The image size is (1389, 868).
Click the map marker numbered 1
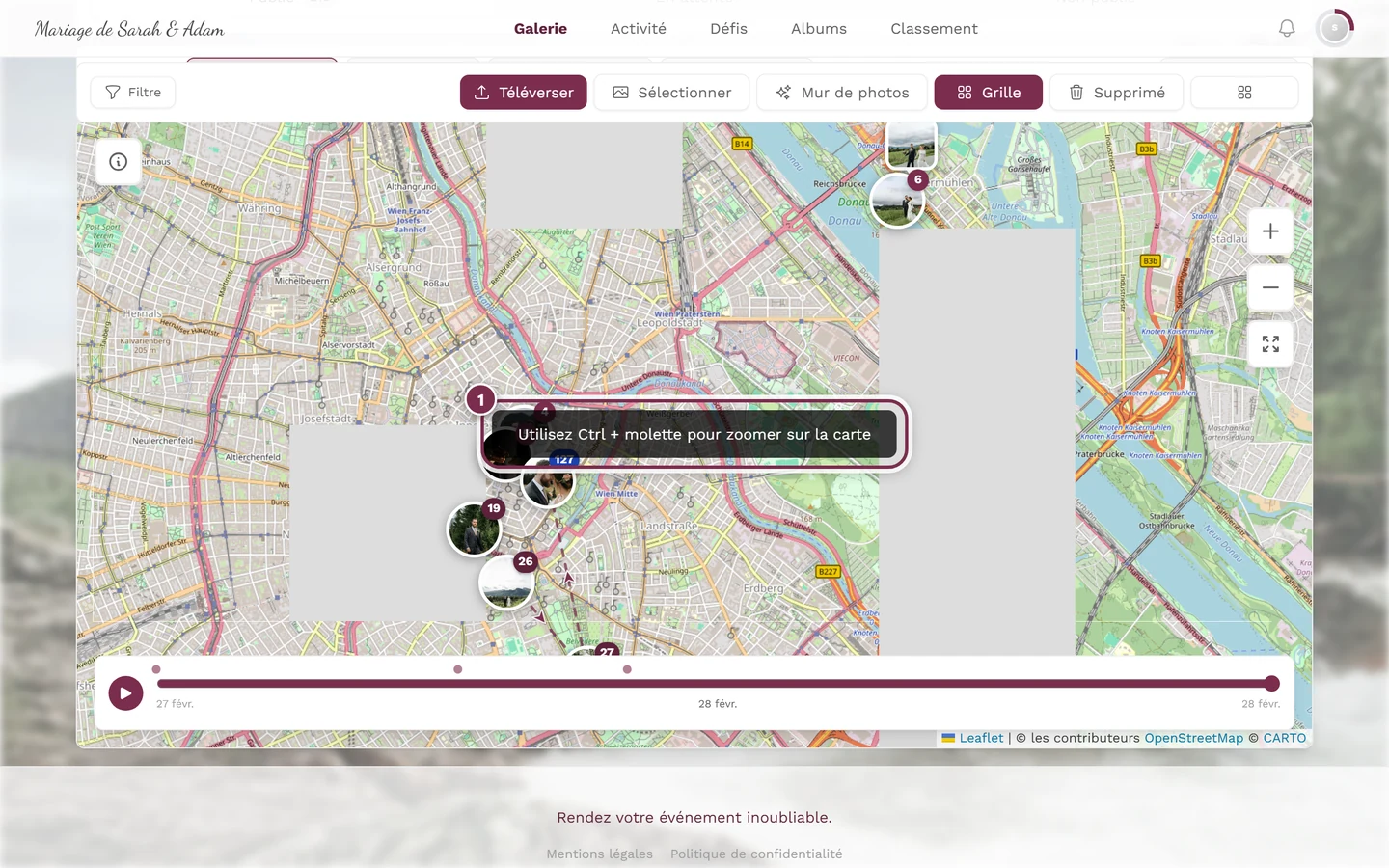pyautogui.click(x=480, y=400)
